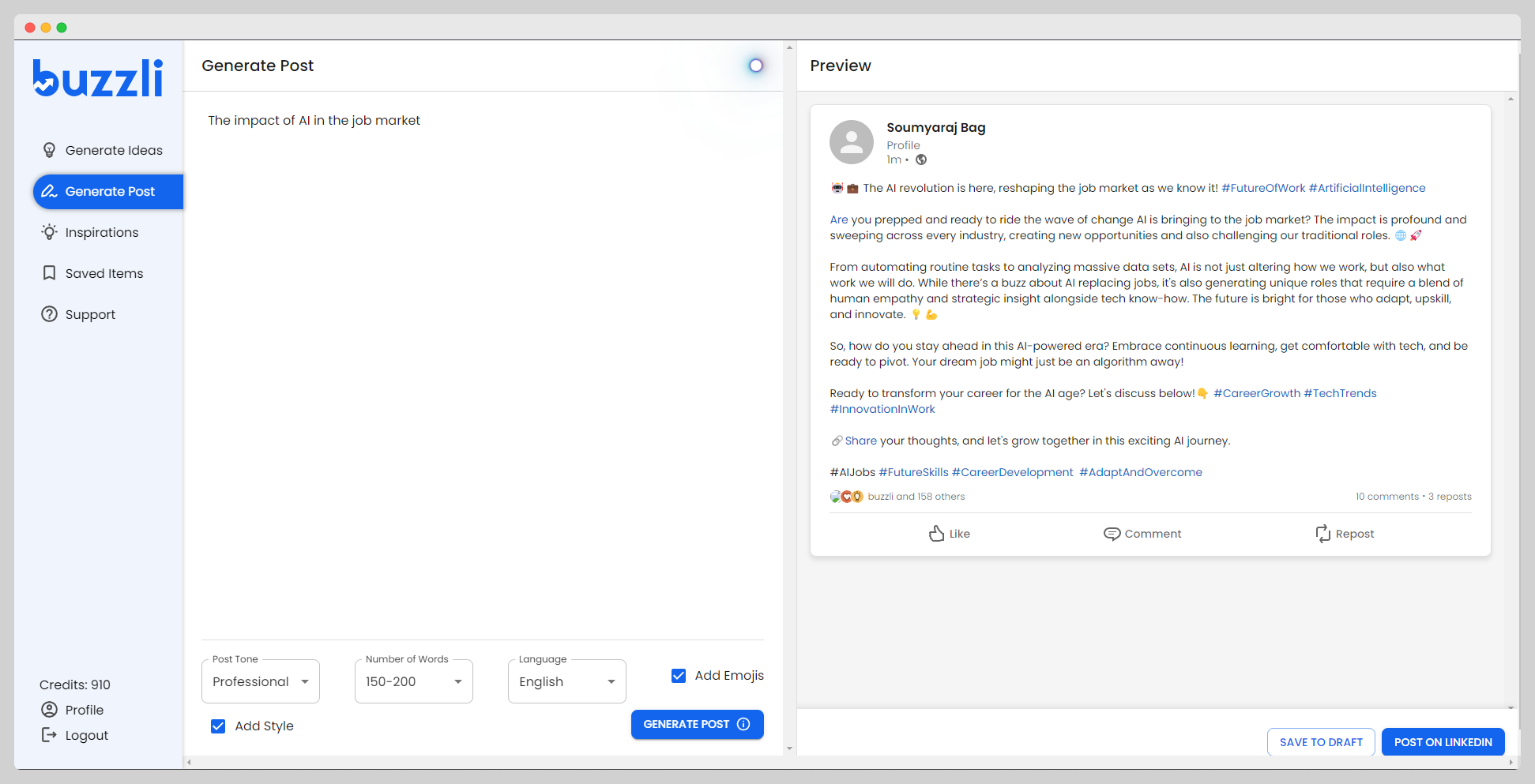Screen dimensions: 1535x784
Task: Click the circular loader icon near Generate Post title
Action: 756,66
